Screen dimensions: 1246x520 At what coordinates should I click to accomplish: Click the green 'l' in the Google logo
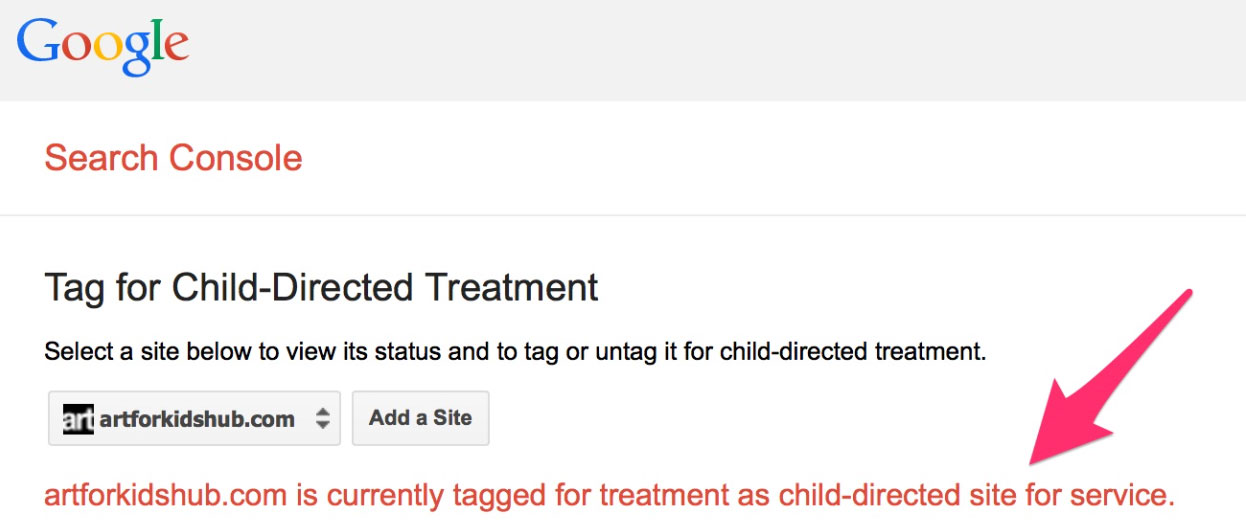[x=155, y=40]
